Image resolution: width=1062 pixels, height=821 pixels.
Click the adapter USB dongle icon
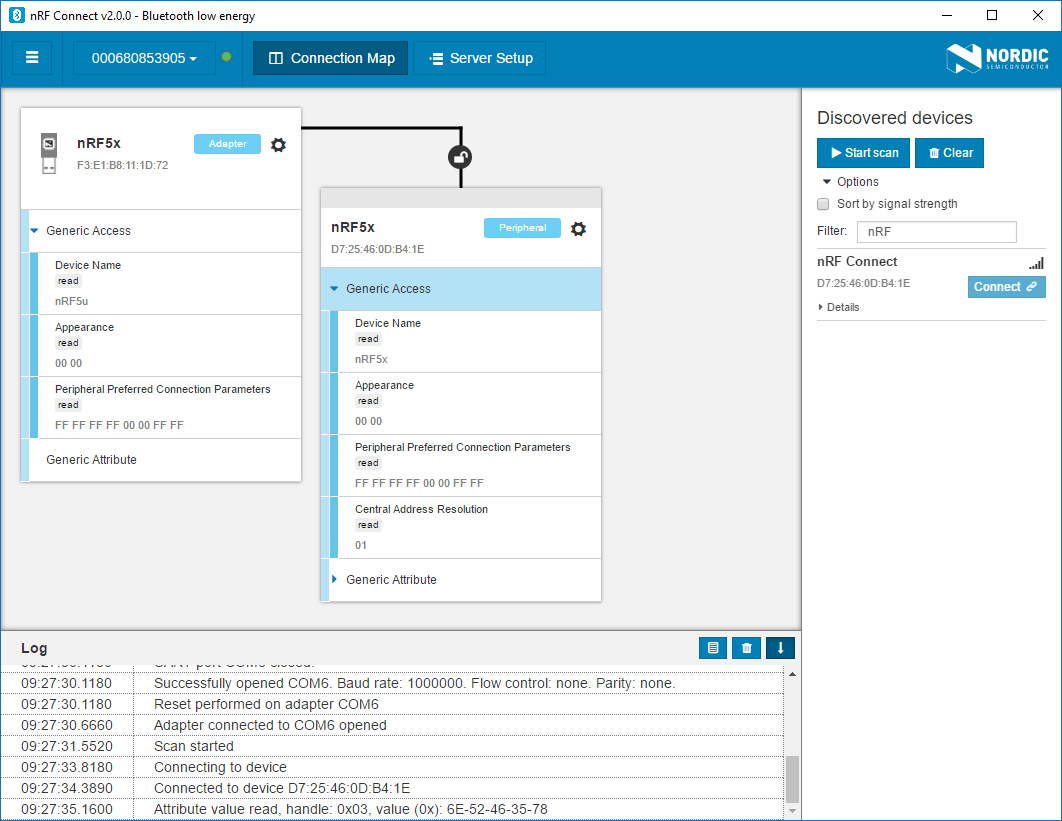(49, 153)
